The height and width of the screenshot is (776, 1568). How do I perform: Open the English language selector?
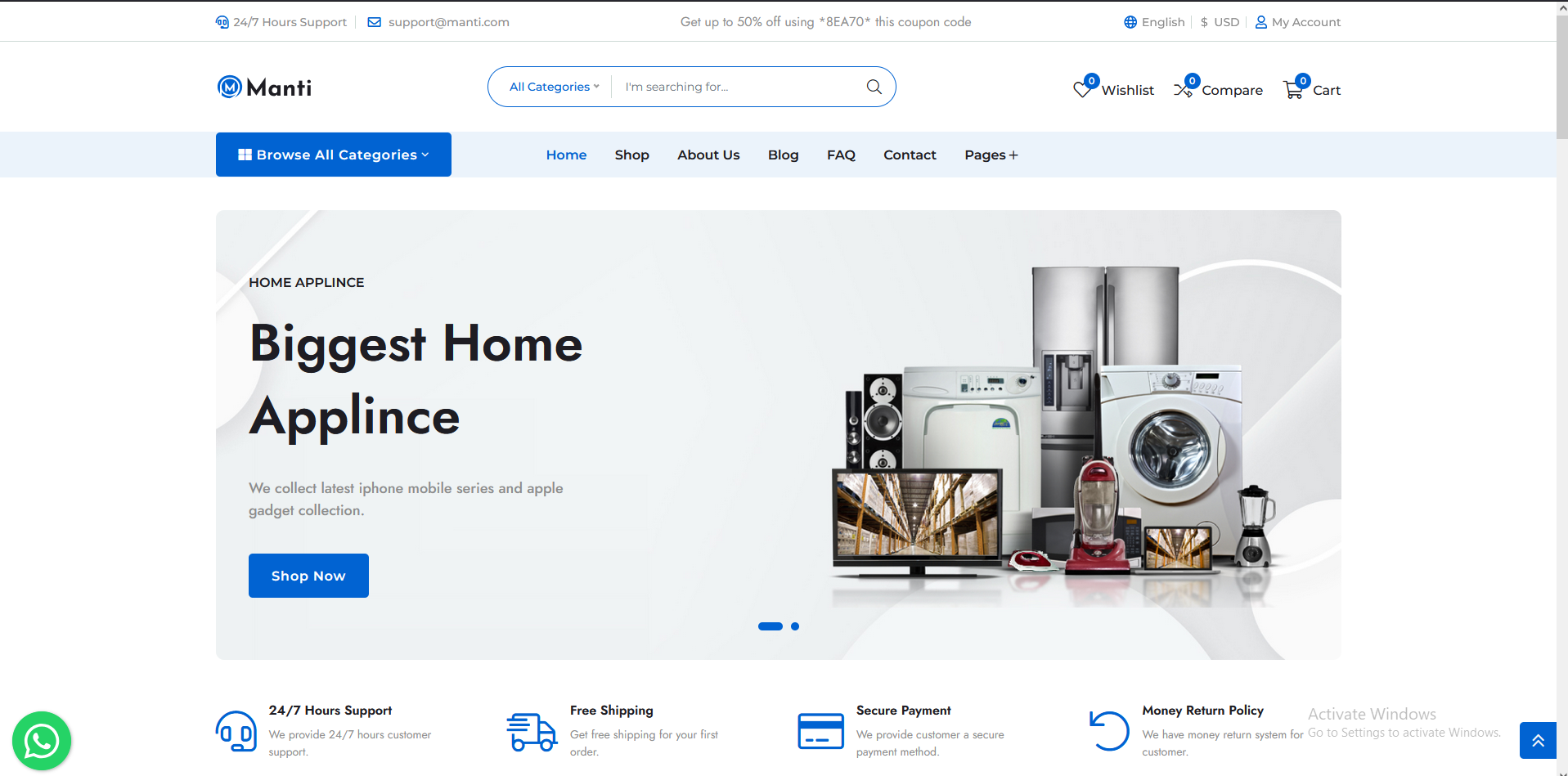[x=1154, y=22]
